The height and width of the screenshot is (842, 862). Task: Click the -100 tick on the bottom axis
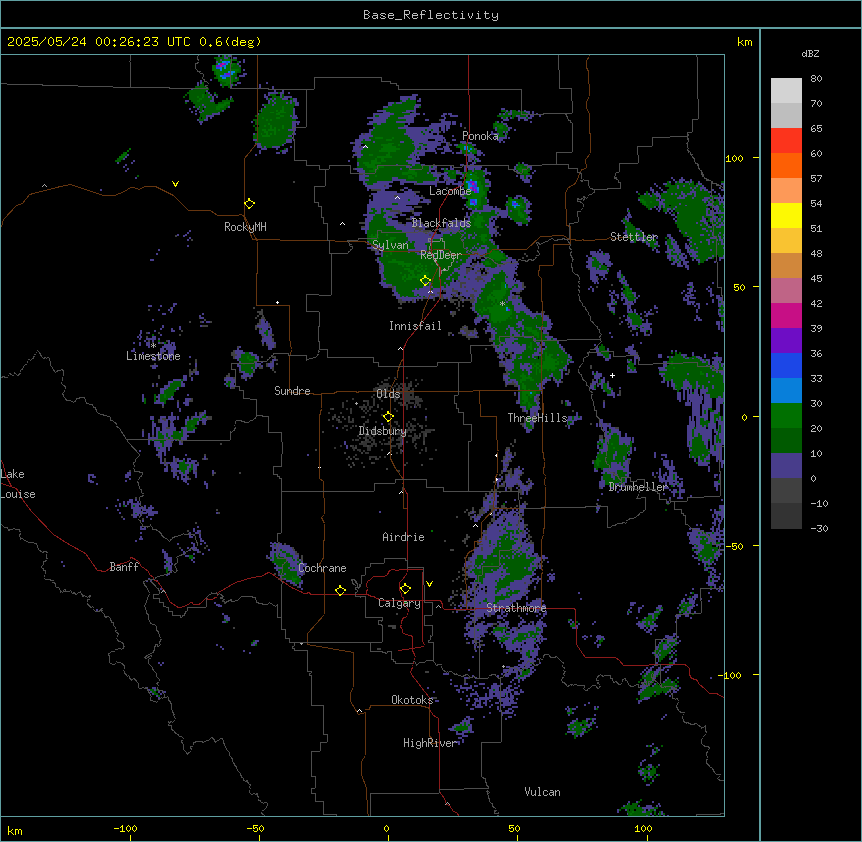[126, 828]
